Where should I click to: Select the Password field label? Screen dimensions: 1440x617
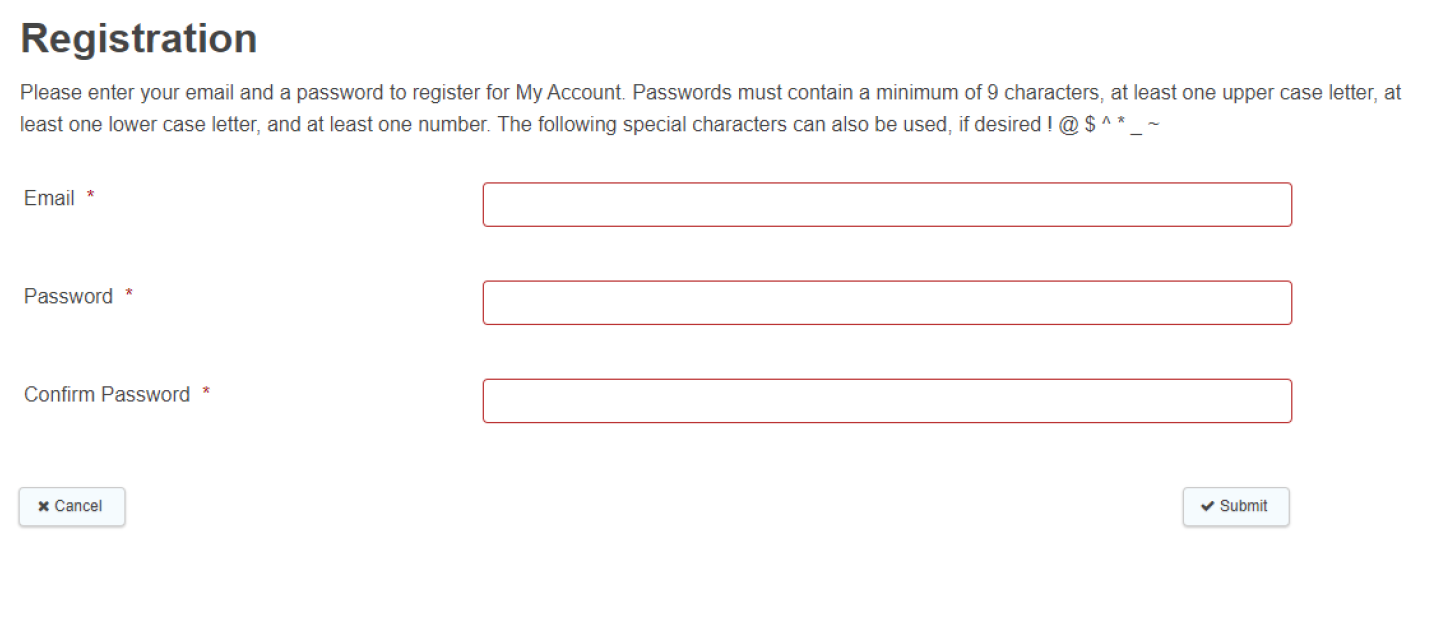[68, 296]
